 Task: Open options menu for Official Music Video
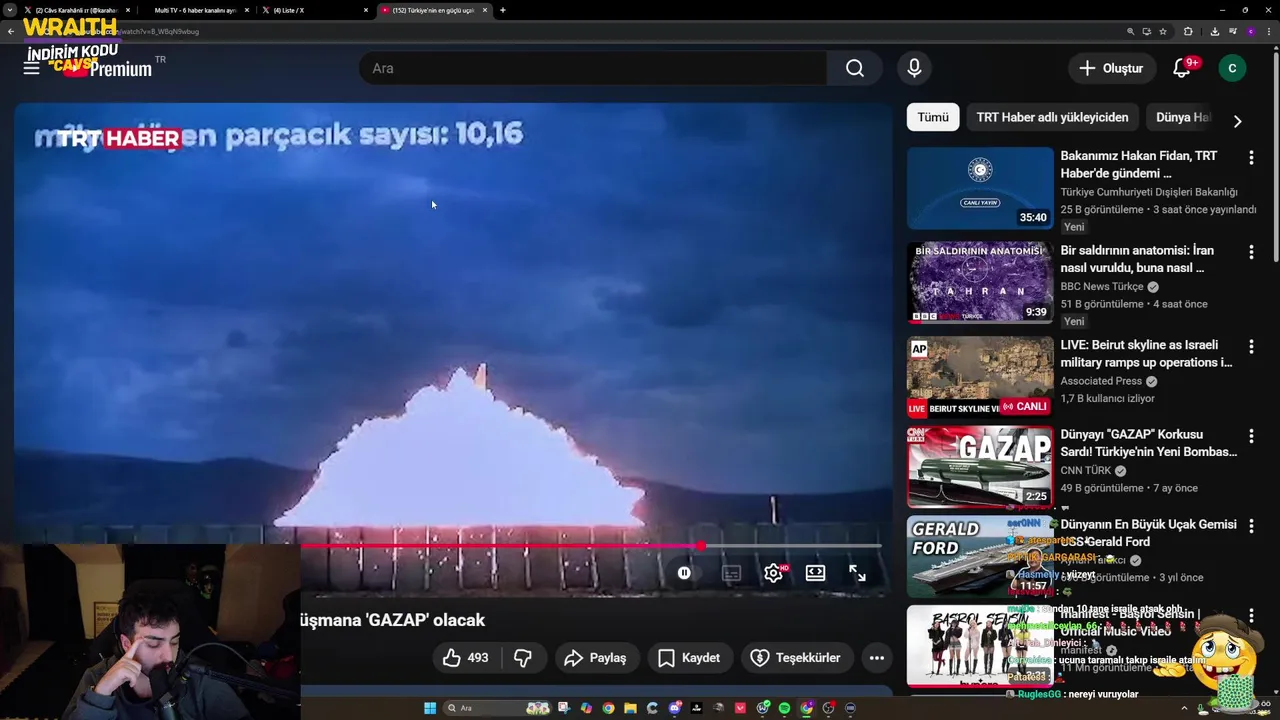click(x=1250, y=616)
